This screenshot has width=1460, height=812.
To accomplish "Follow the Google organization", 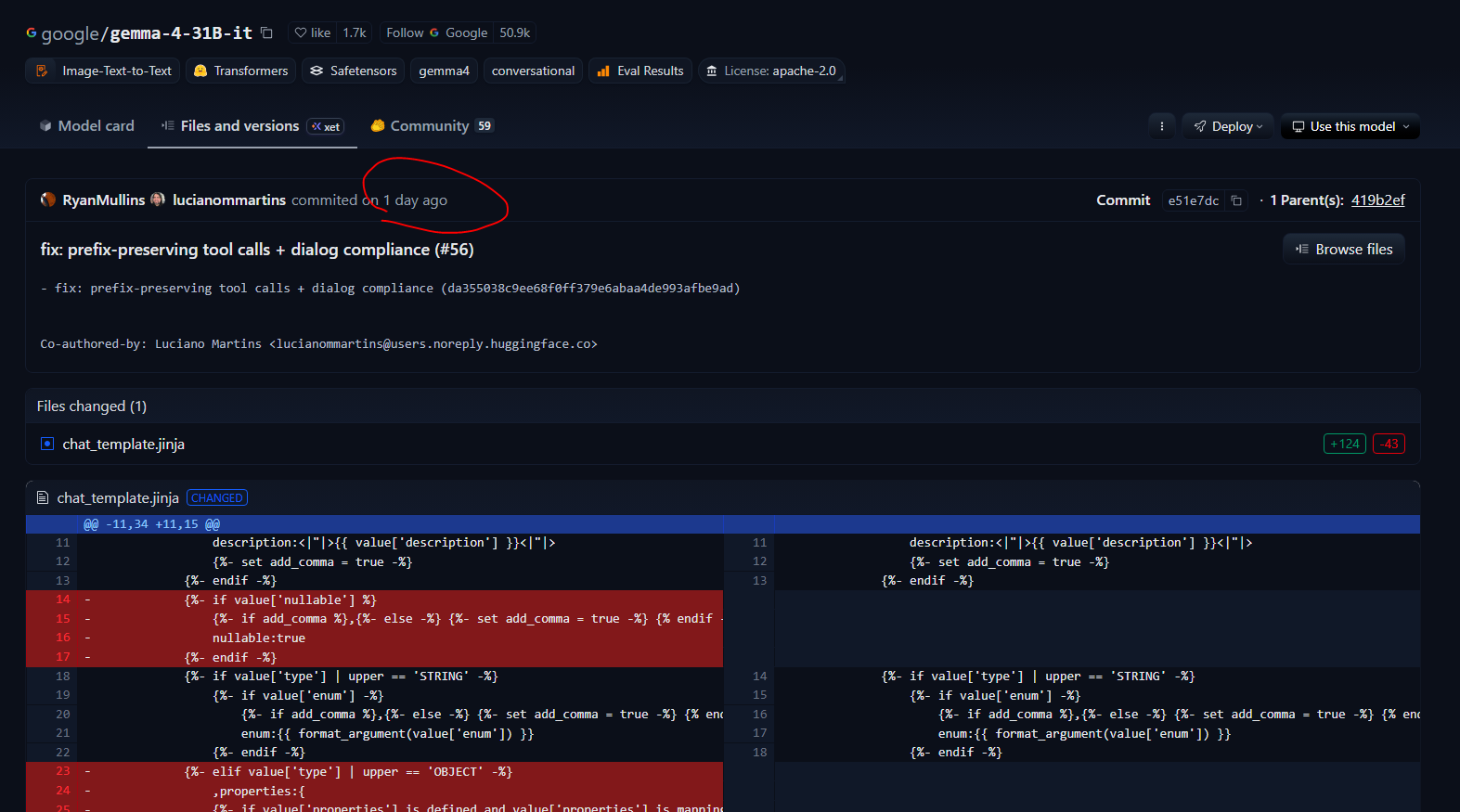I will [436, 32].
